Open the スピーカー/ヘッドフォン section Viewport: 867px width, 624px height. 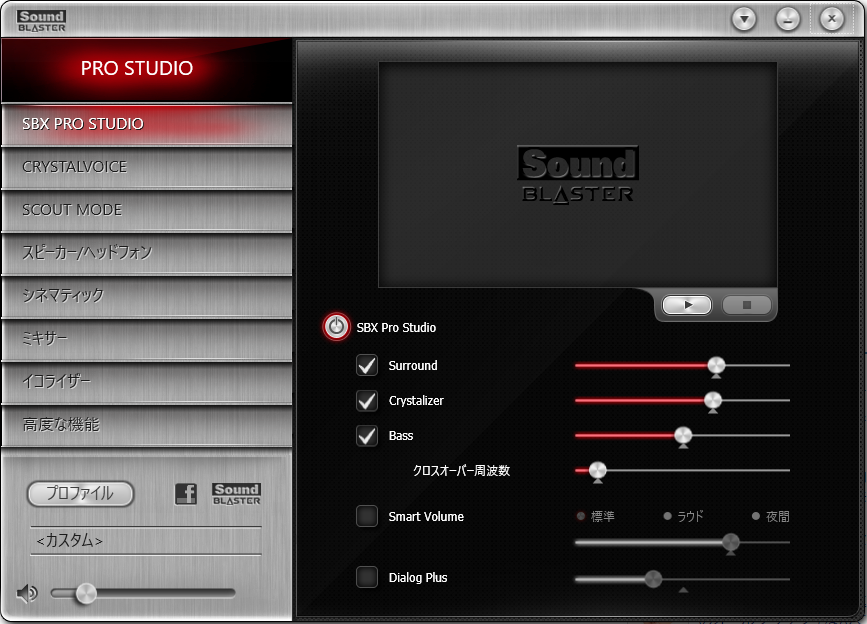(x=147, y=253)
